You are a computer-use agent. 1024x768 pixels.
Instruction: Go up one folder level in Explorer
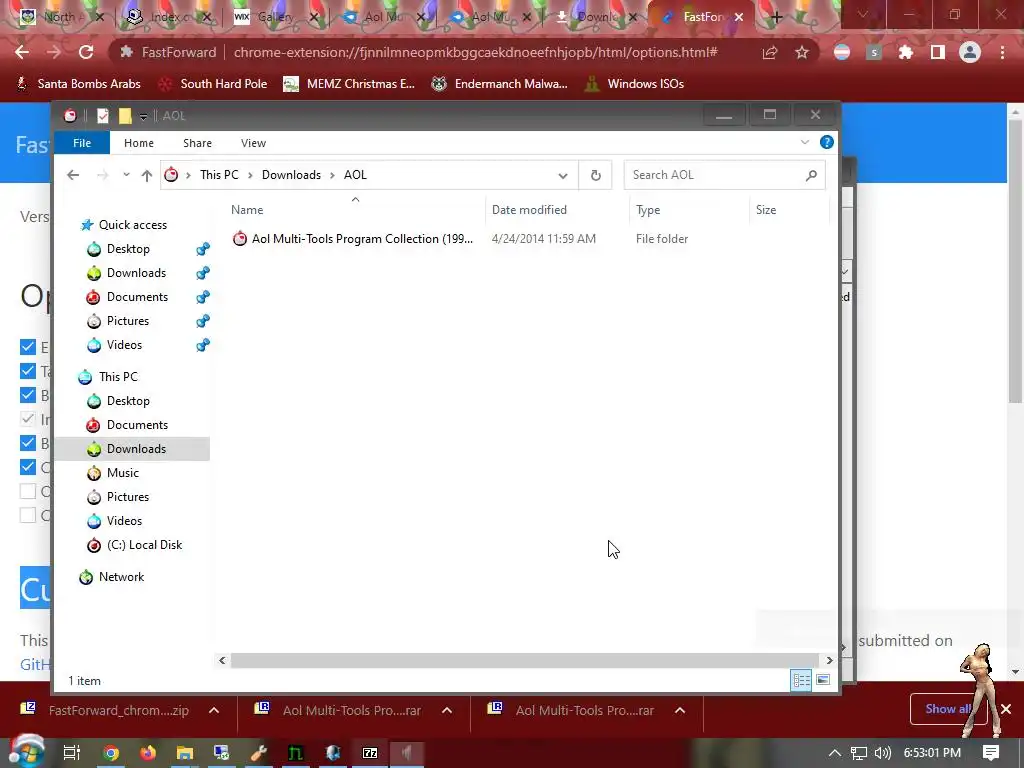tap(147, 175)
